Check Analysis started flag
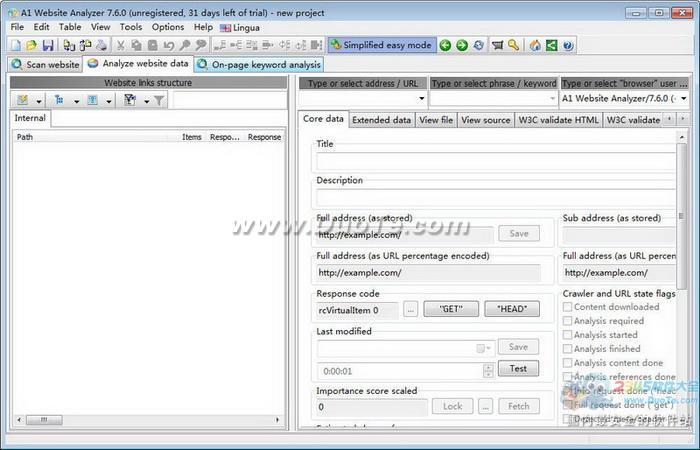The height and width of the screenshot is (450, 700). pyautogui.click(x=567, y=335)
